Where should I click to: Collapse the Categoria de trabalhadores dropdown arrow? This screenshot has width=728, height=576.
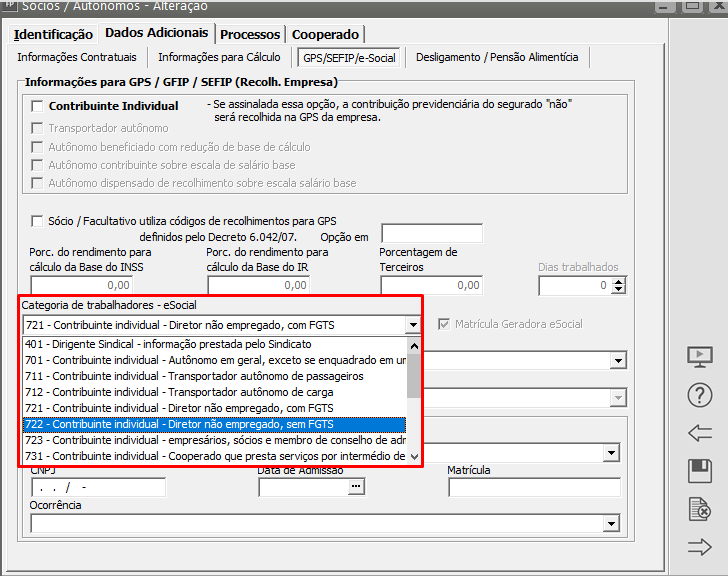(413, 325)
